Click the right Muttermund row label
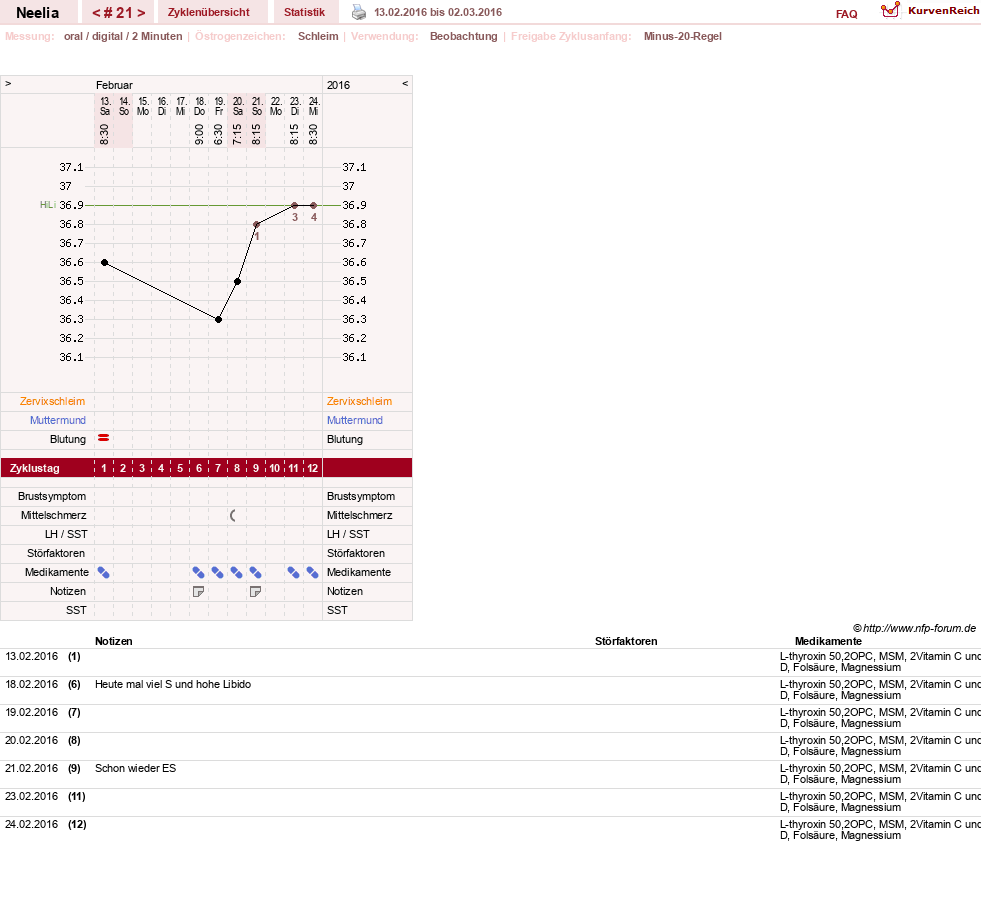 pyautogui.click(x=355, y=420)
